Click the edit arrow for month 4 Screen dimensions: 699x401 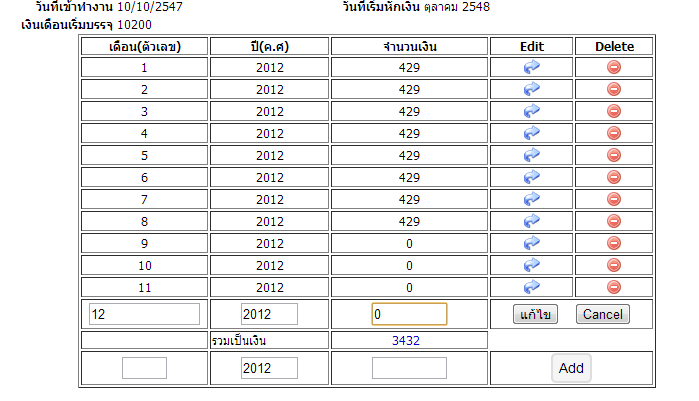(531, 133)
